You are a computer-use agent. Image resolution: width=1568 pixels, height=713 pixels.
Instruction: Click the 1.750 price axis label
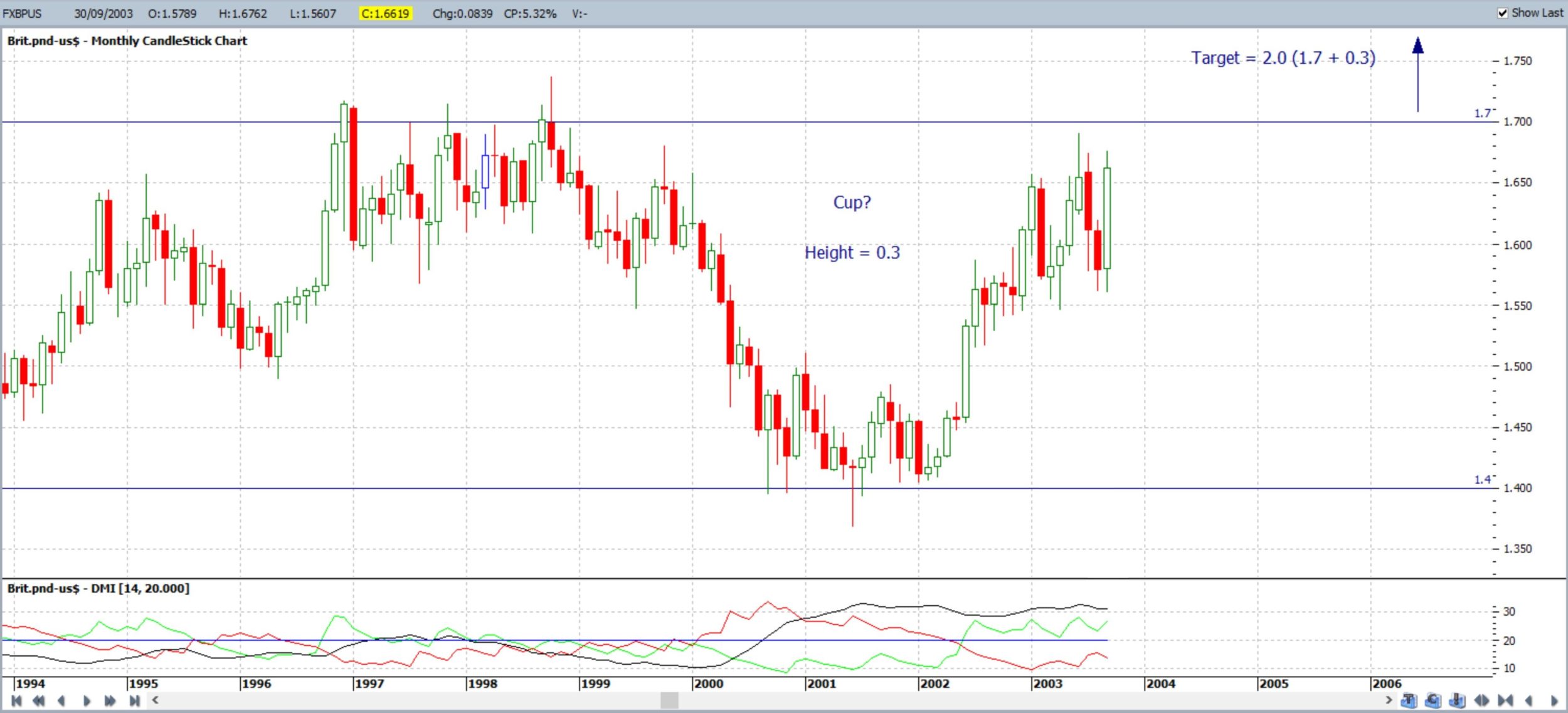tap(1518, 61)
